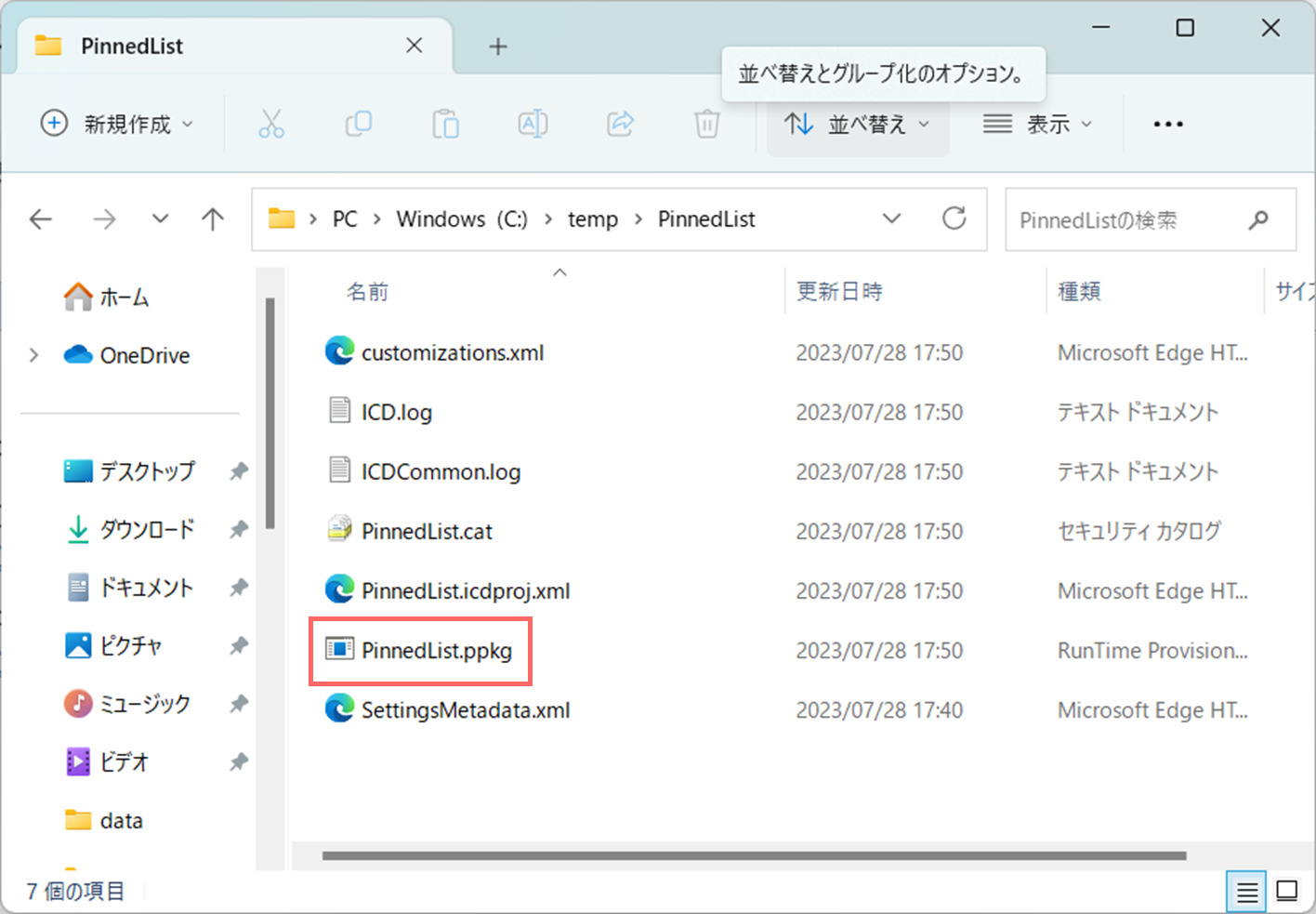Switch to details view using bottom-right toggle
The width and height of the screenshot is (1316, 914).
click(1245, 890)
